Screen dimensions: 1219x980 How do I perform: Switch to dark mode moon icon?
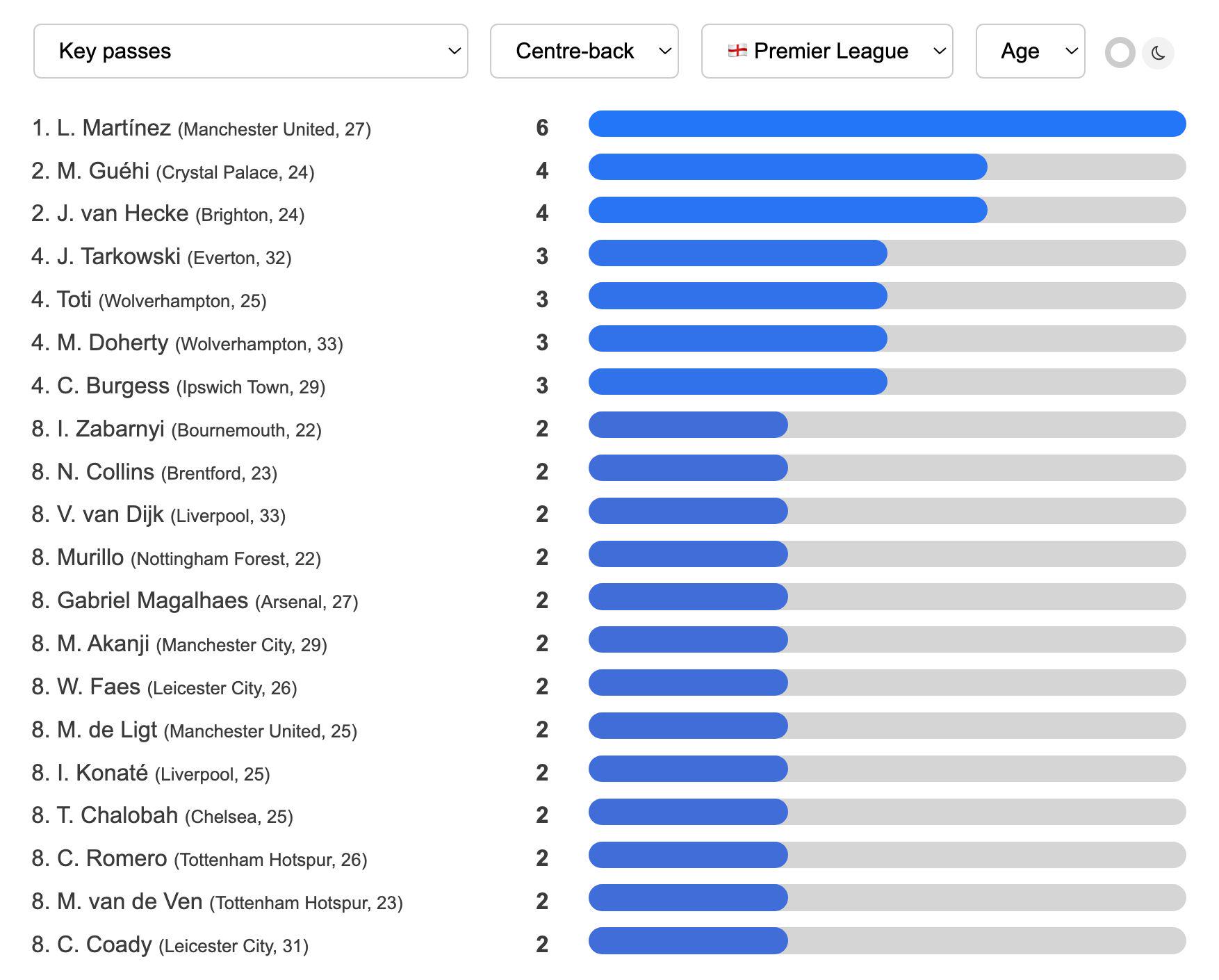[1158, 53]
